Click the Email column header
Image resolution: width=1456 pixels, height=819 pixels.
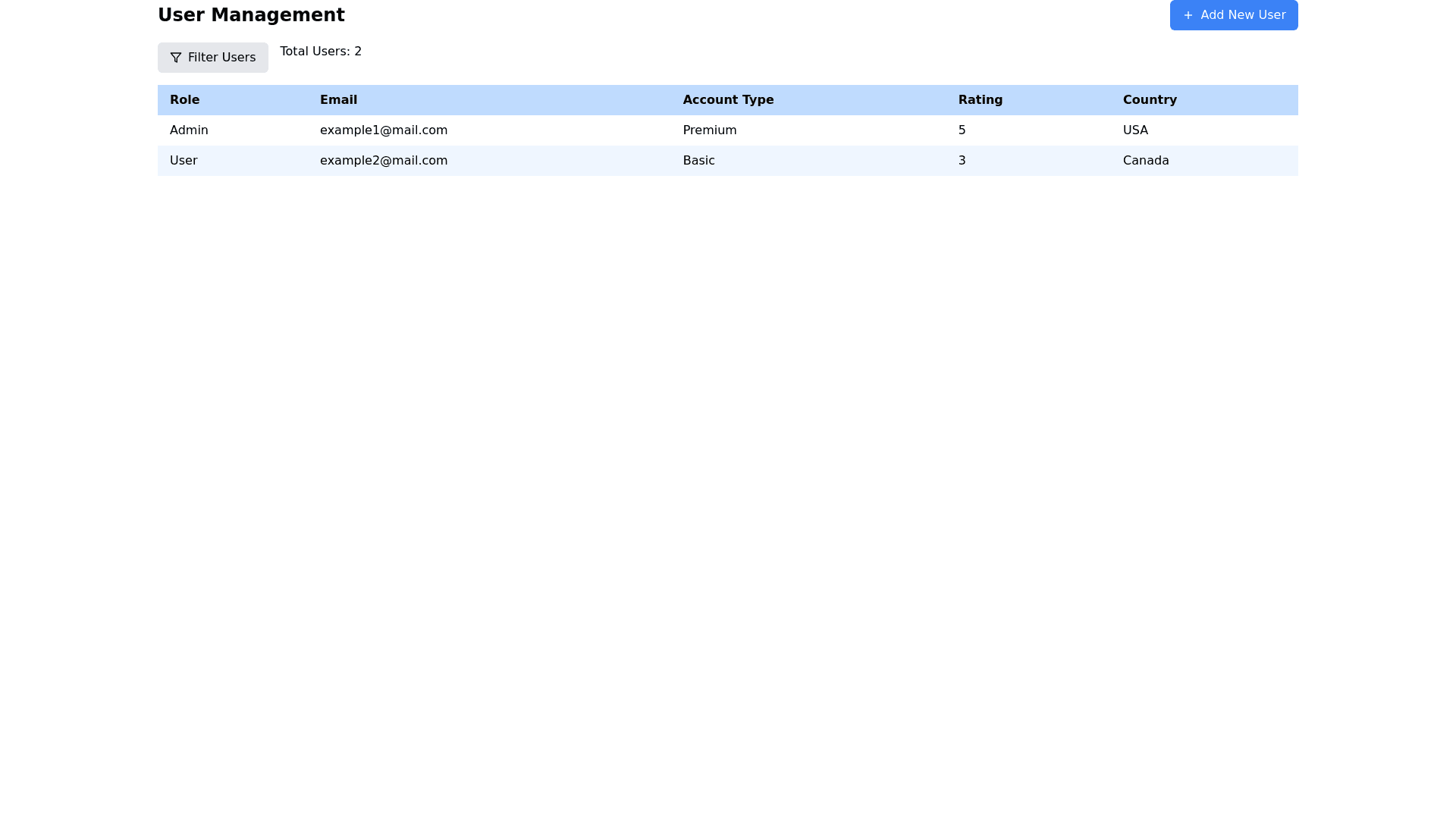pyautogui.click(x=338, y=100)
